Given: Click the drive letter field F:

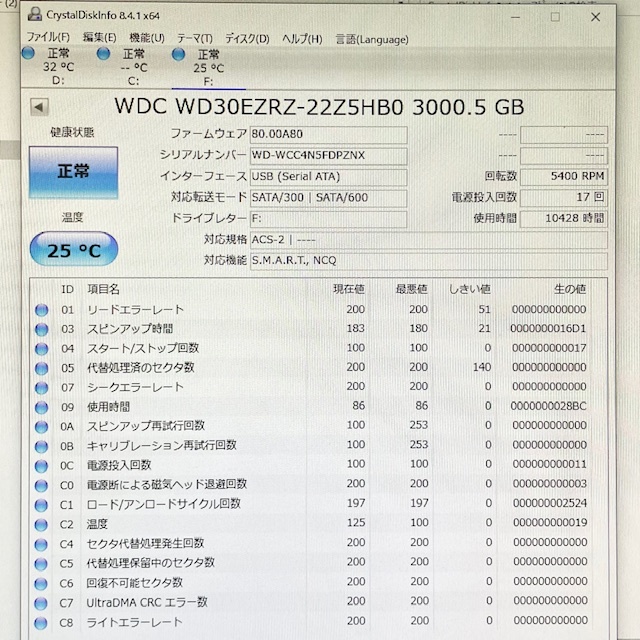Looking at the screenshot, I should click(328, 219).
